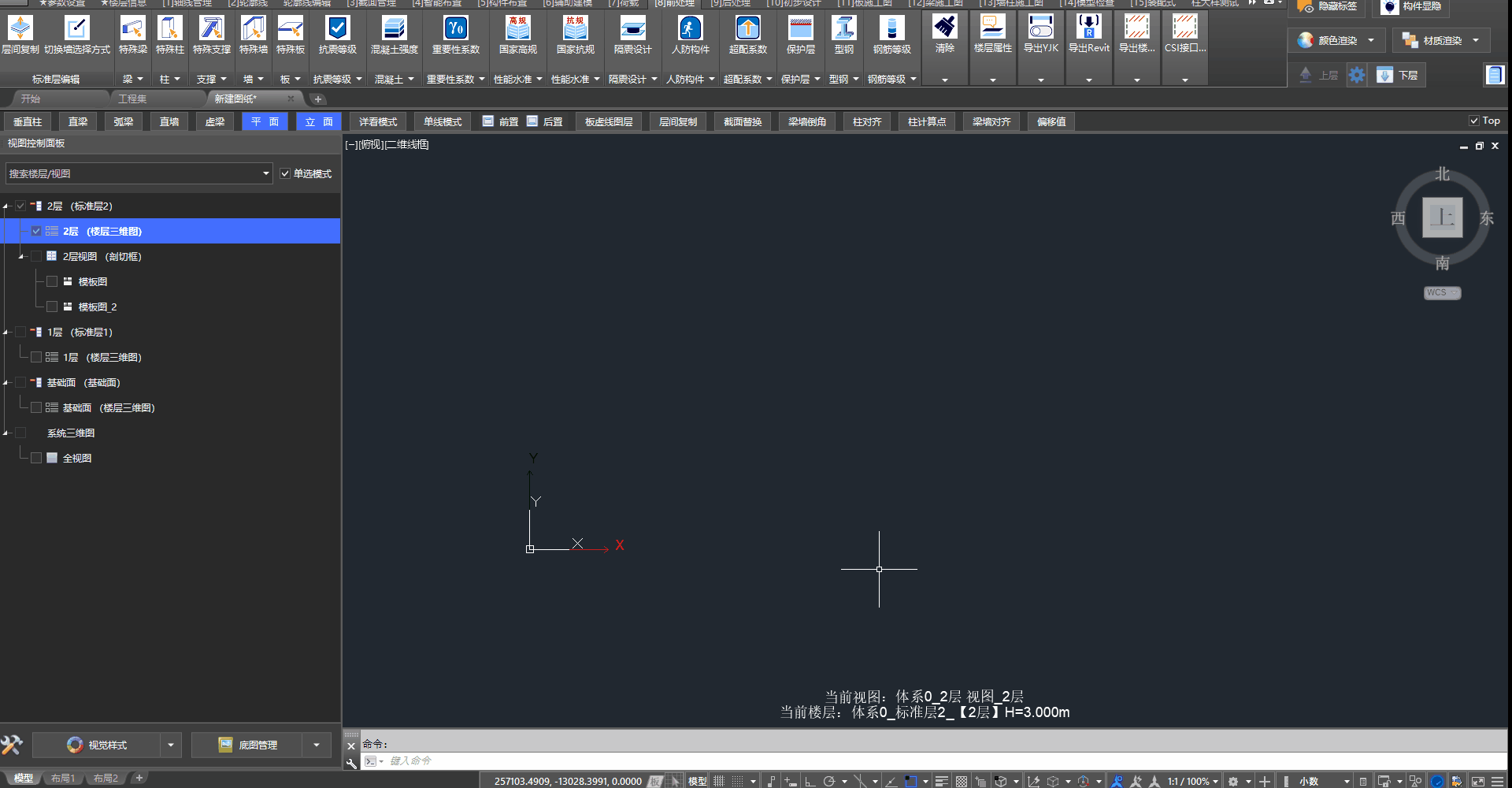Expand the 视觉样式 dropdown arrow
Viewport: 1512px width, 788px height.
[170, 745]
